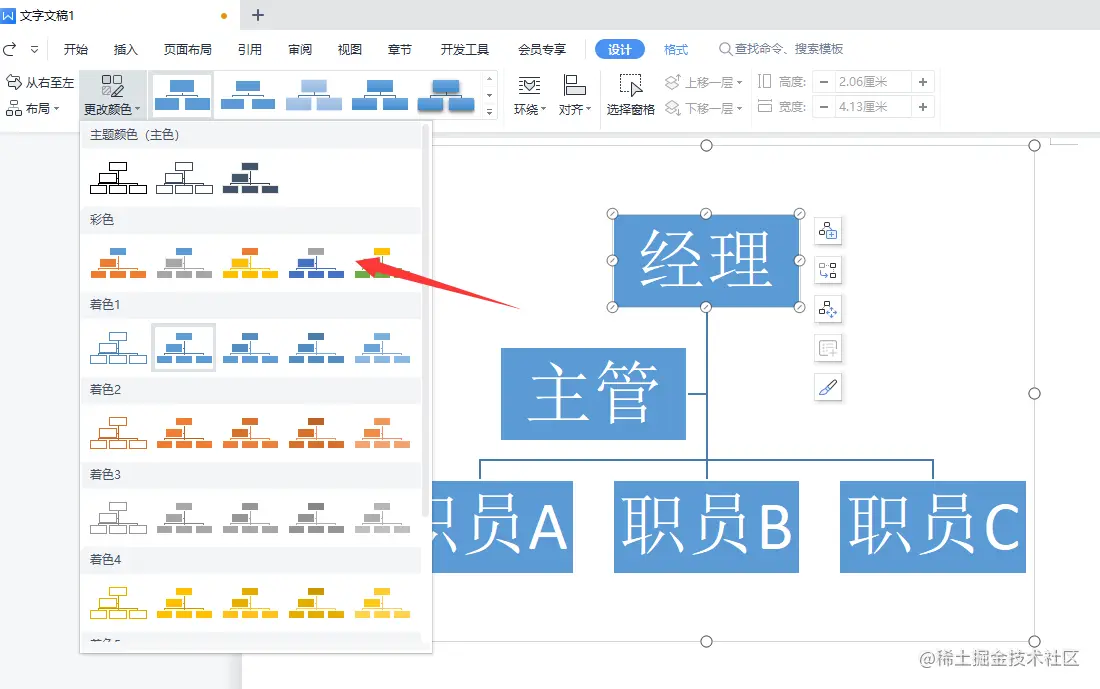Pick the 着色1 outline-only blue scheme
The image size is (1100, 689).
coord(119,347)
